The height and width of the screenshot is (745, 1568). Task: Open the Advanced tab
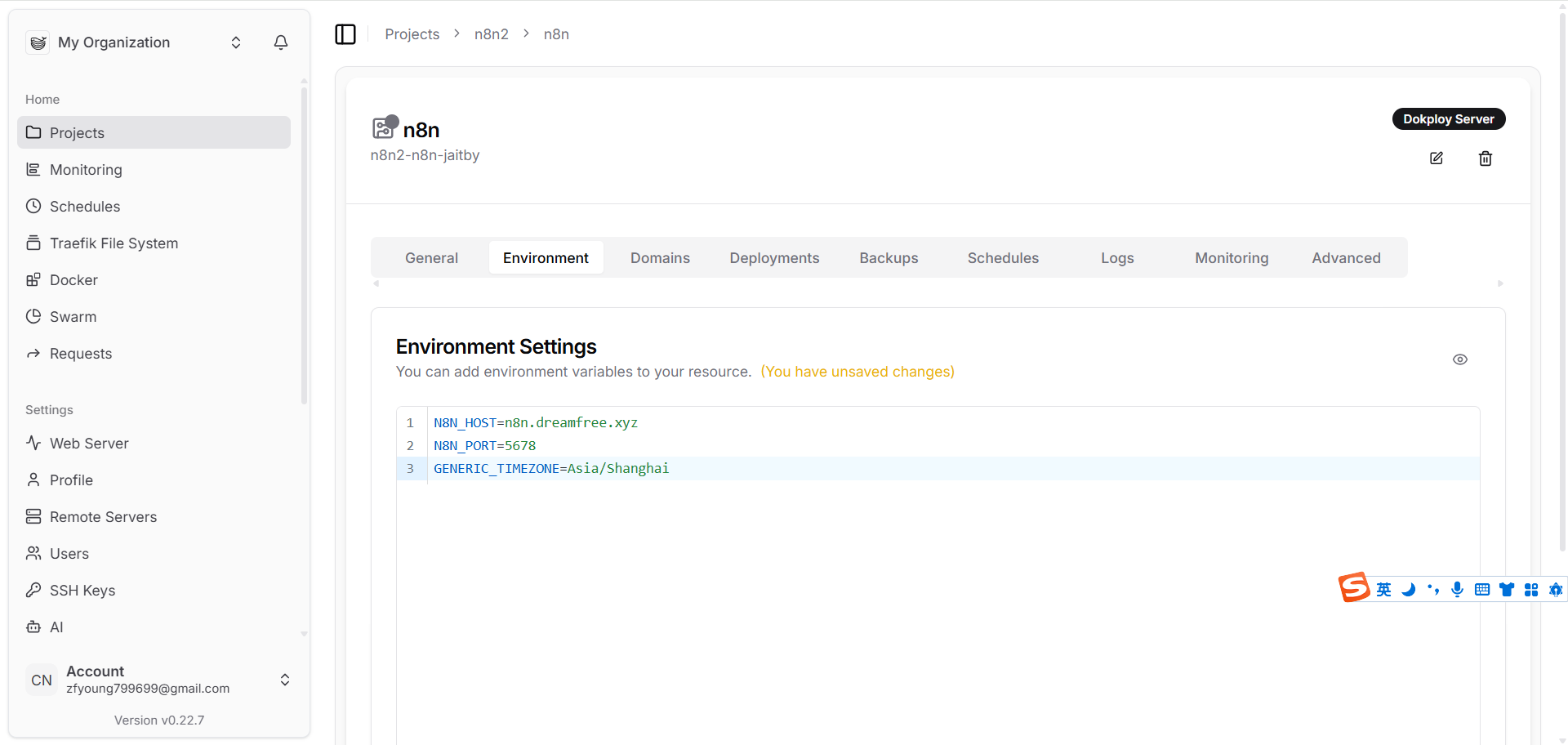(1346, 257)
